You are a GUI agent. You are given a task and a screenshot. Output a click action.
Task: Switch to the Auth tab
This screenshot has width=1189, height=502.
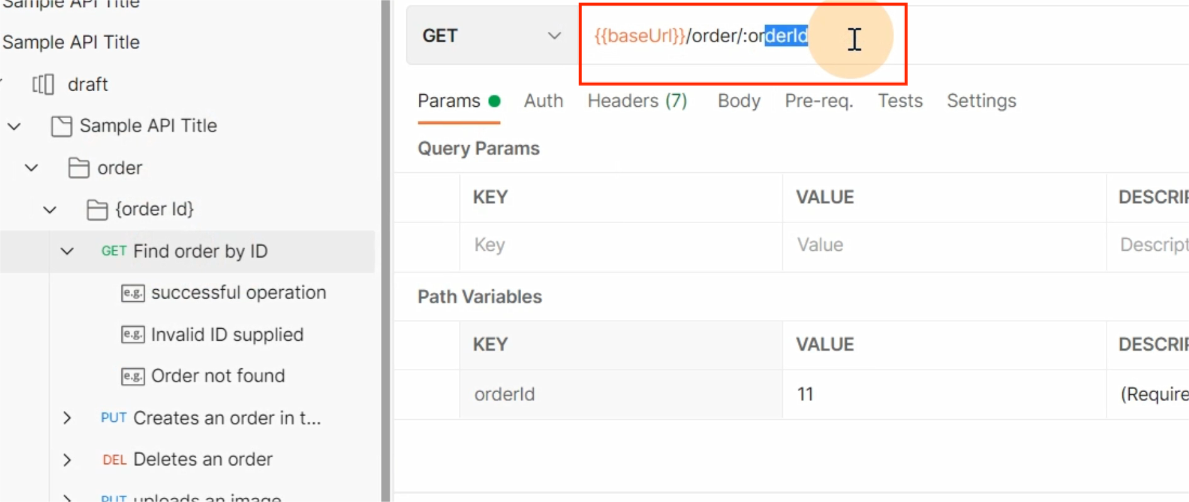point(544,101)
